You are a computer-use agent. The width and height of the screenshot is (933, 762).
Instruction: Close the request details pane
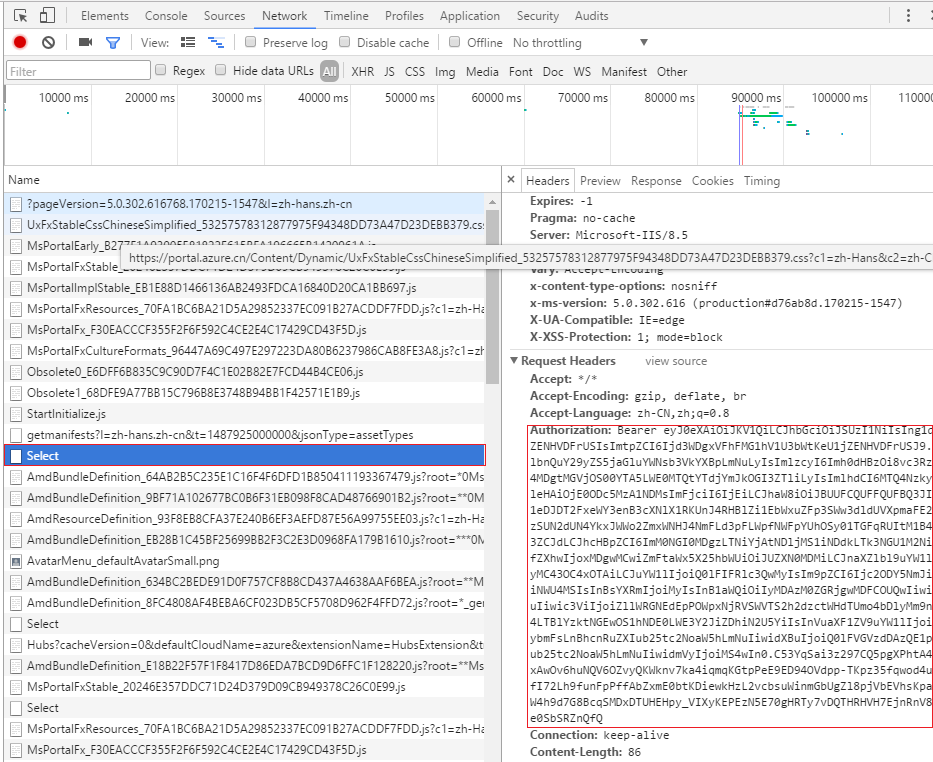coord(510,180)
